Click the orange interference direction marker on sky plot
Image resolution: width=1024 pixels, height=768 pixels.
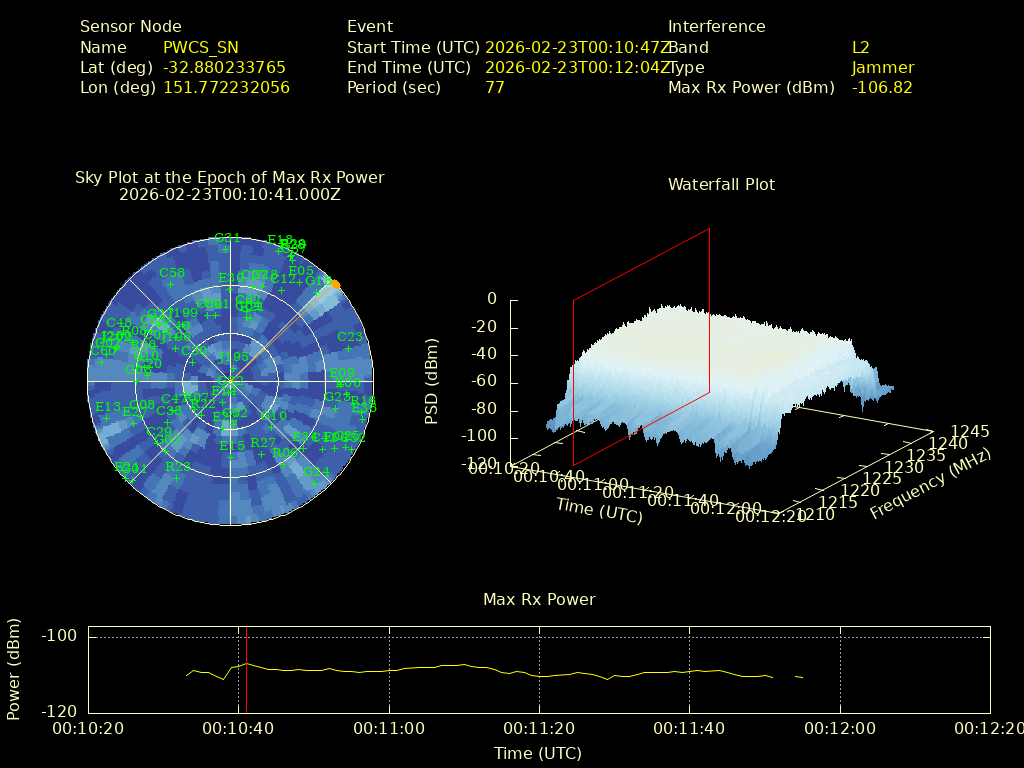(x=336, y=285)
